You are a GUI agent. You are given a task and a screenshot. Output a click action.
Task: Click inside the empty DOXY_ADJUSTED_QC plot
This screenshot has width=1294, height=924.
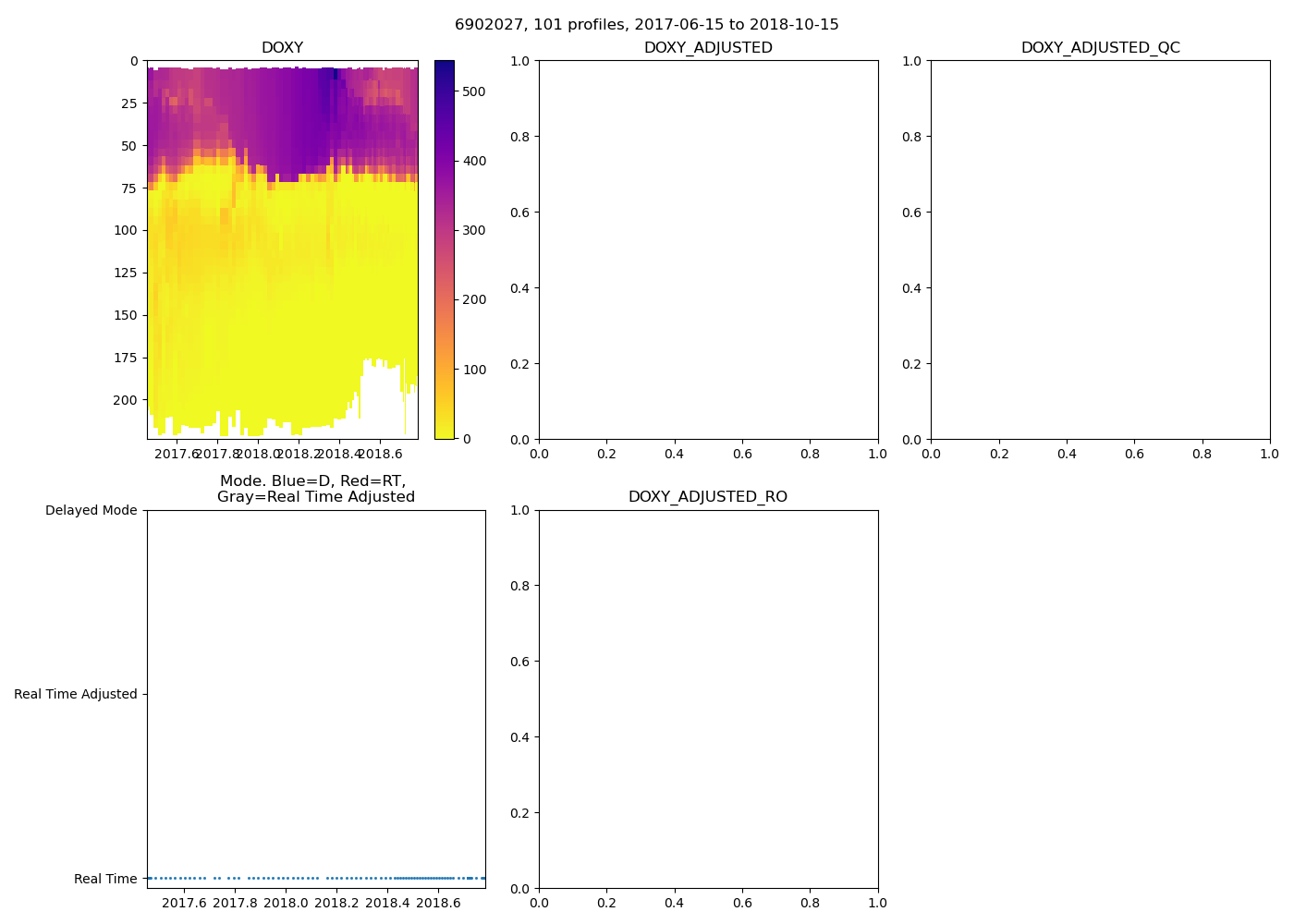pos(1100,249)
